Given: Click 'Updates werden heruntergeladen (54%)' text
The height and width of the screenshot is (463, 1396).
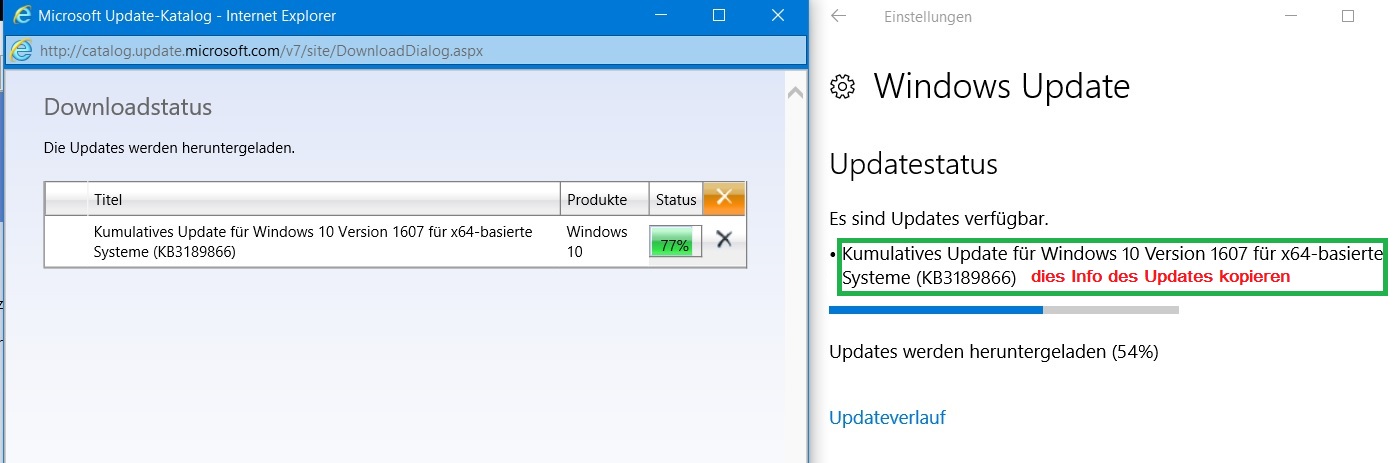Looking at the screenshot, I should [993, 352].
